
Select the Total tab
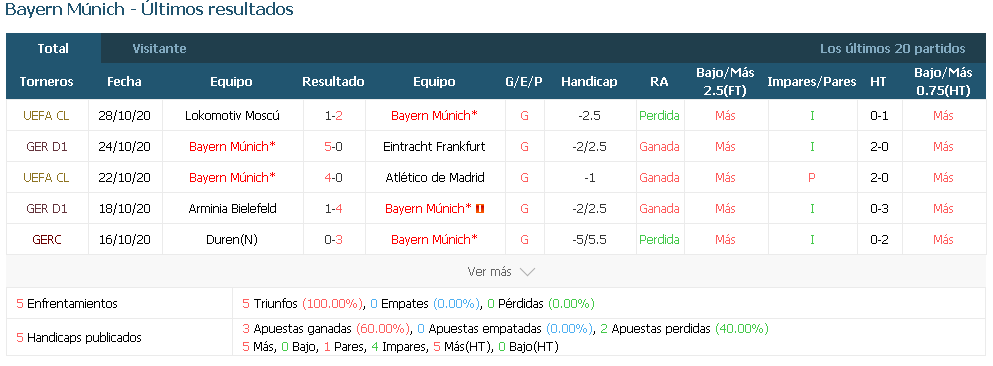[x=53, y=49]
